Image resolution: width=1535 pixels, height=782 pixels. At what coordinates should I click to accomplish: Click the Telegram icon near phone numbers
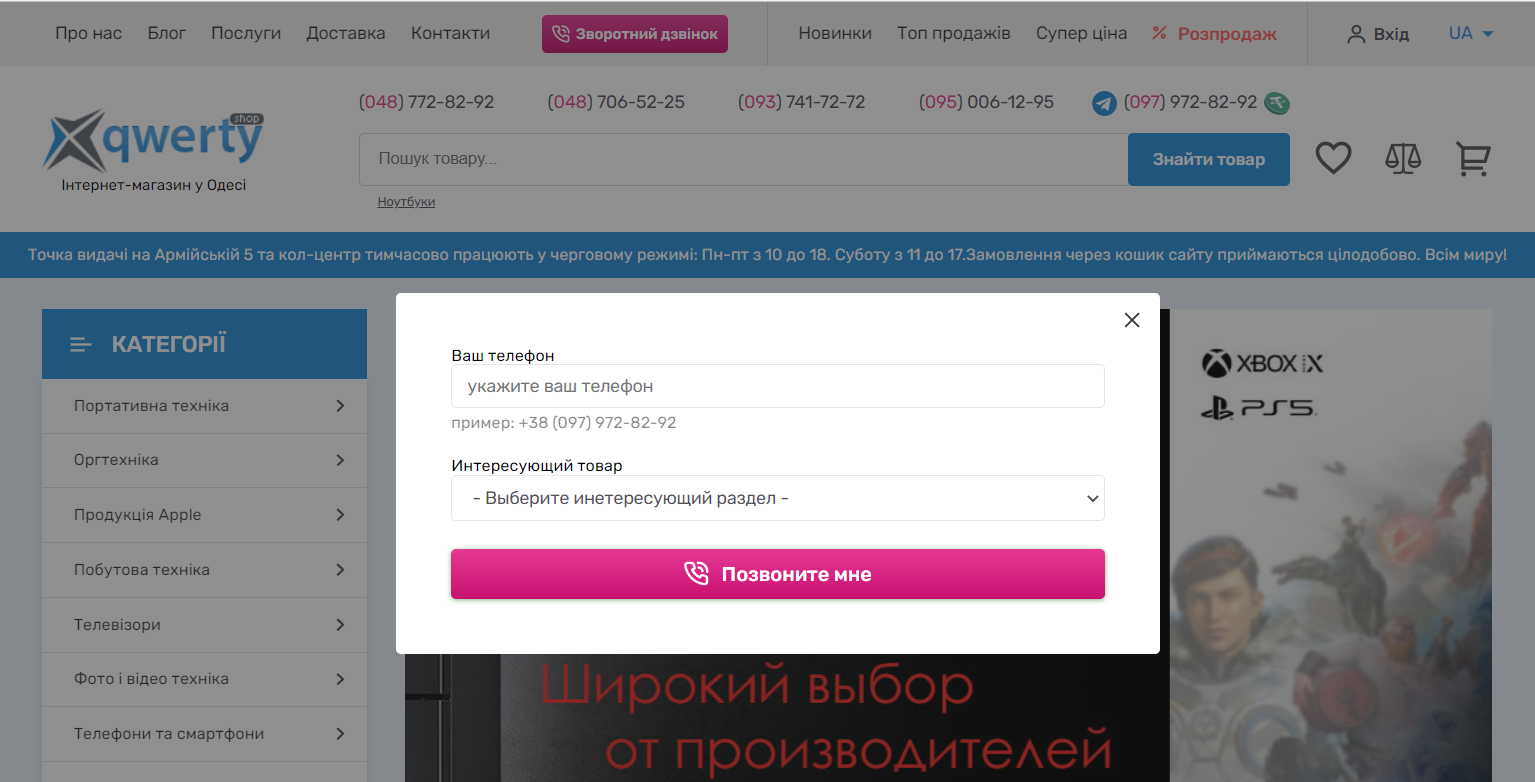(x=1104, y=102)
